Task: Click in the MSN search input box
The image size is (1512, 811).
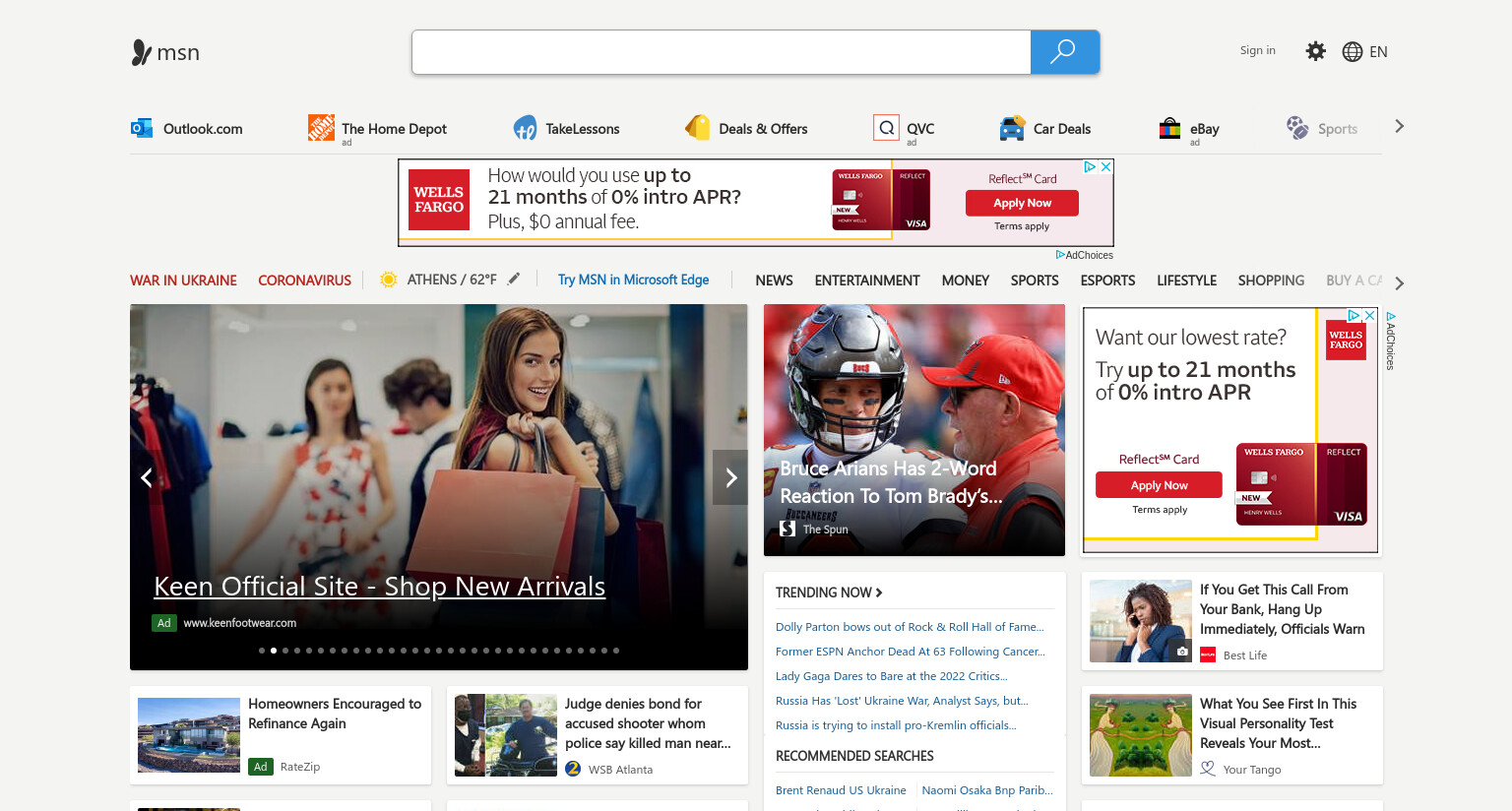Action: point(722,52)
